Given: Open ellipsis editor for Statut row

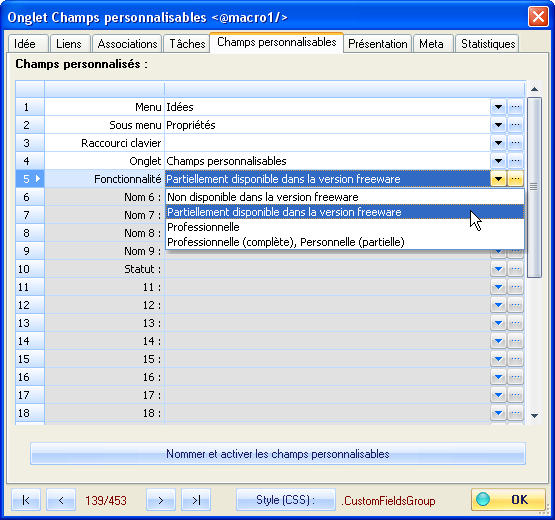Looking at the screenshot, I should point(515,269).
